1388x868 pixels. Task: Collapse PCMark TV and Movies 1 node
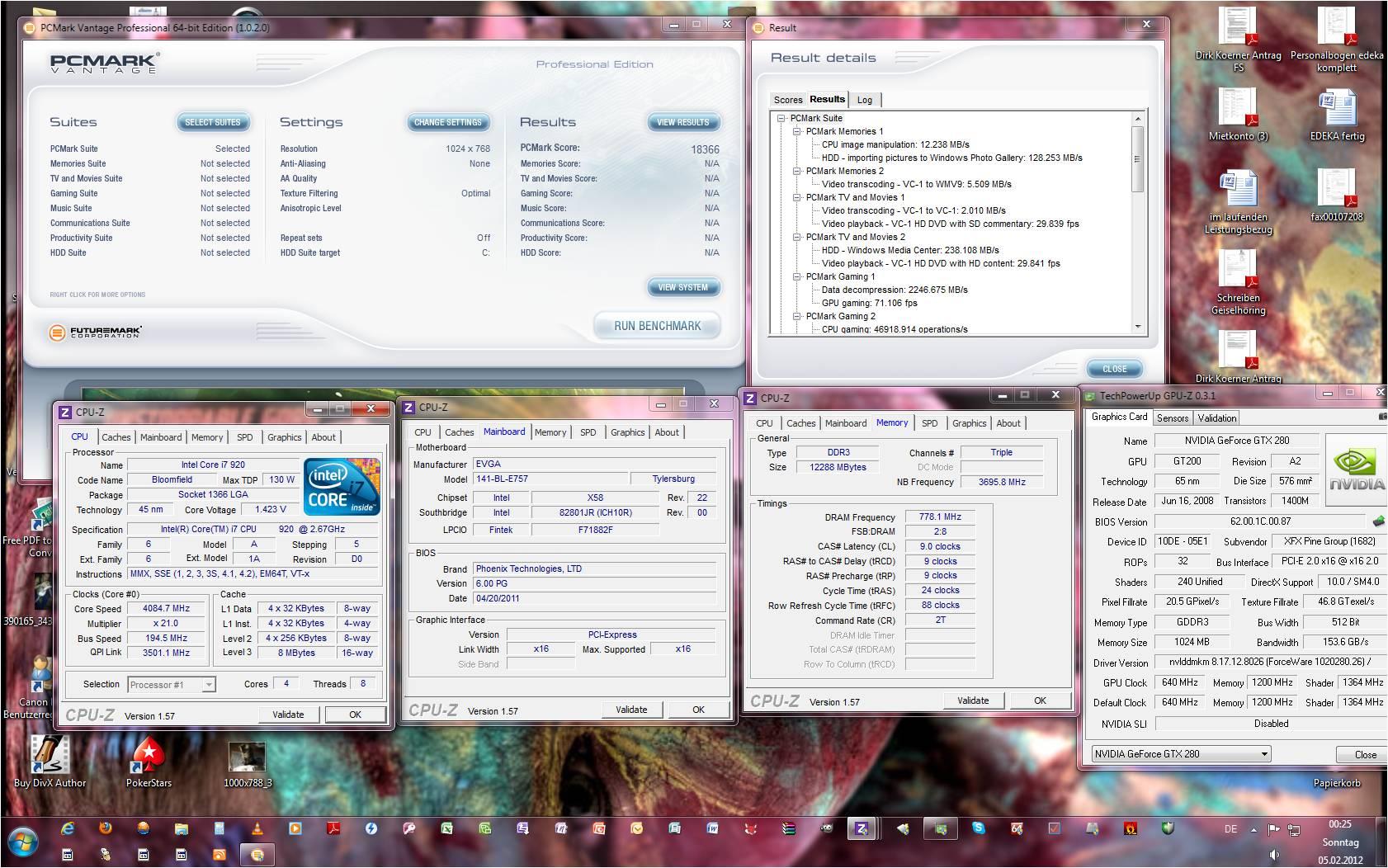(797, 197)
